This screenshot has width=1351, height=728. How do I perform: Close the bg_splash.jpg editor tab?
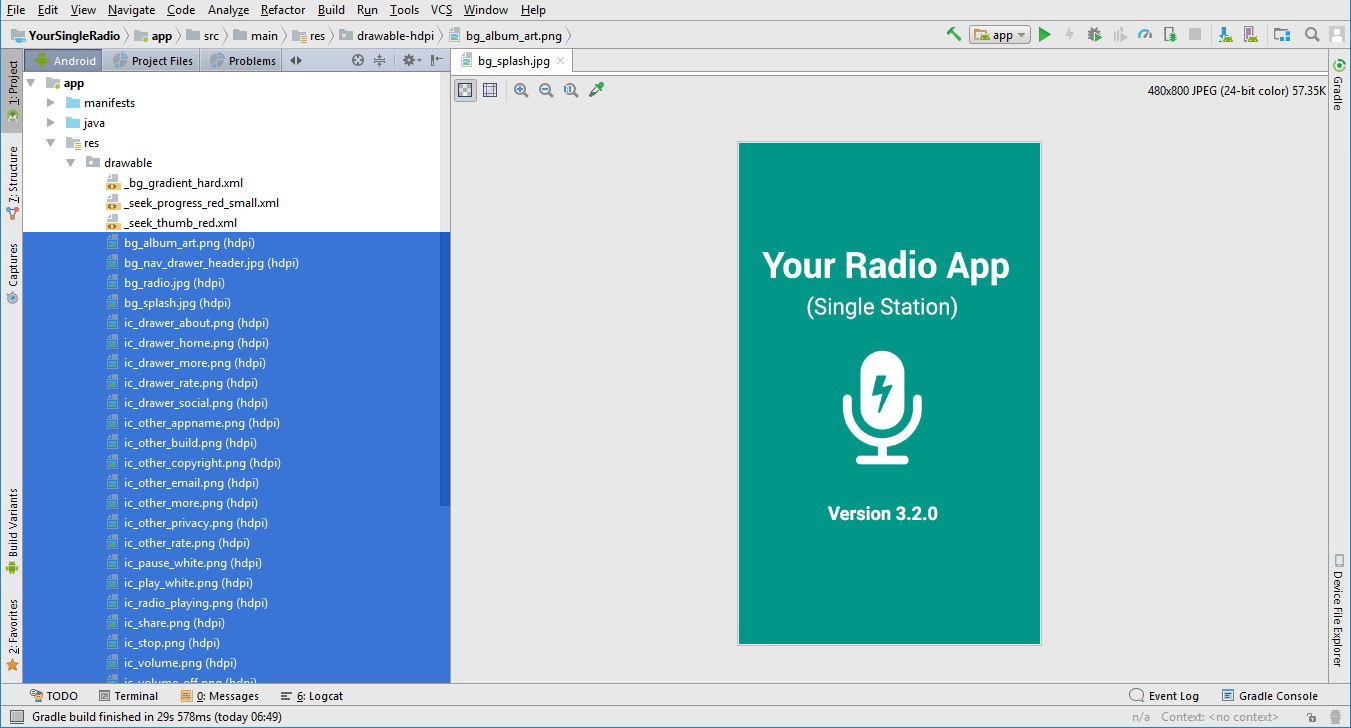[x=561, y=61]
